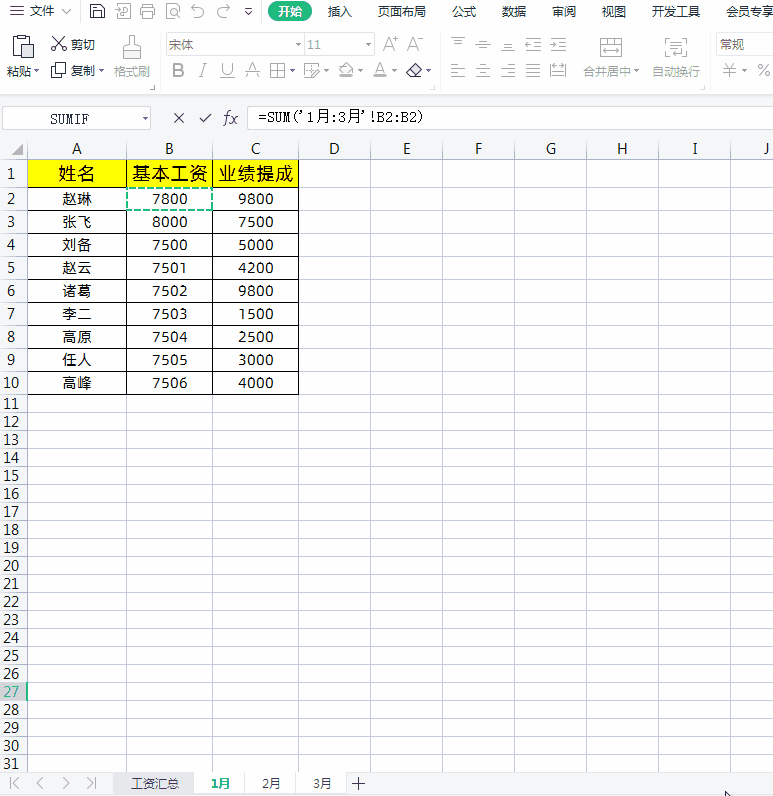
Task: Align text to top of cell
Action: 458,44
